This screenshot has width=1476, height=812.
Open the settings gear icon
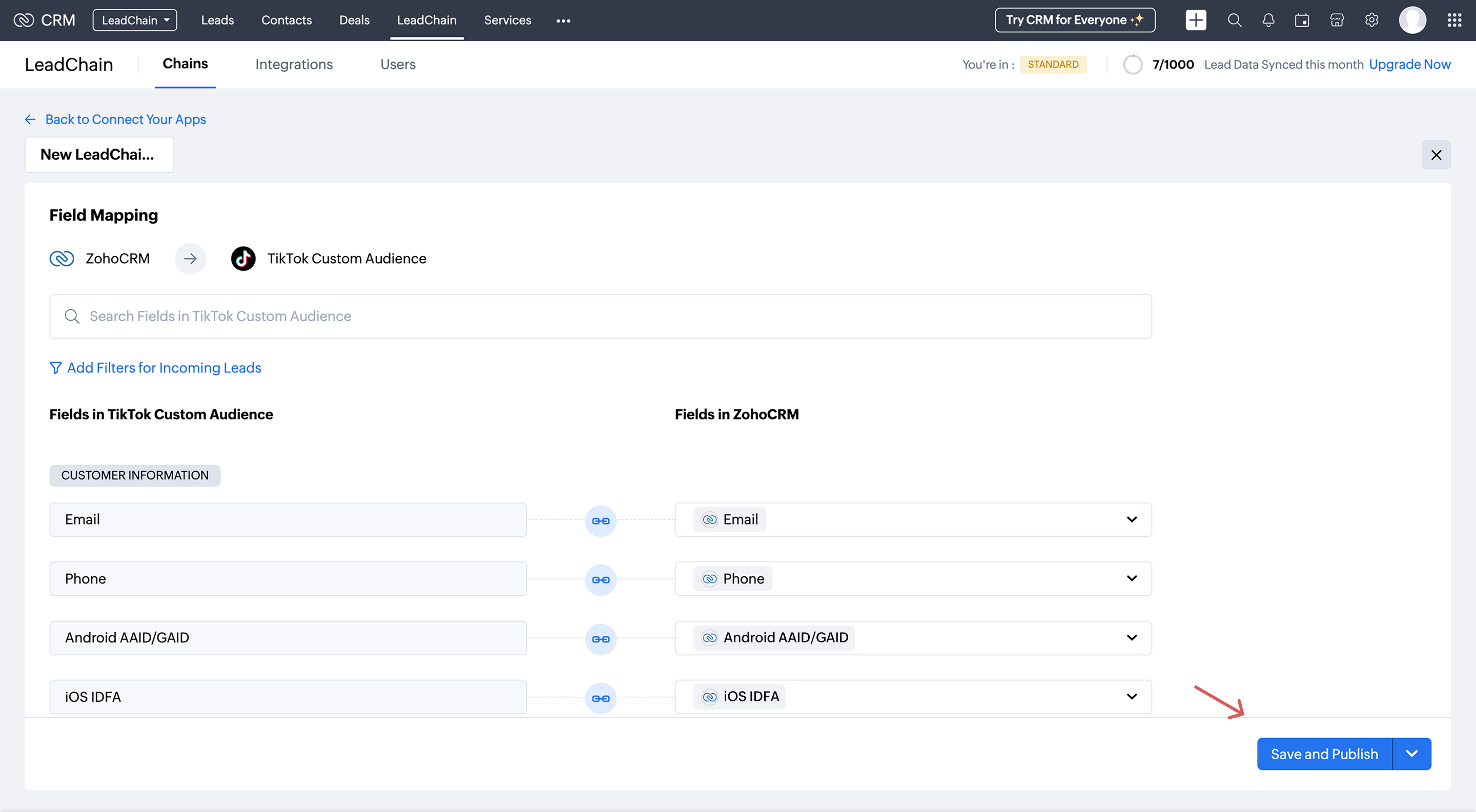(x=1371, y=20)
